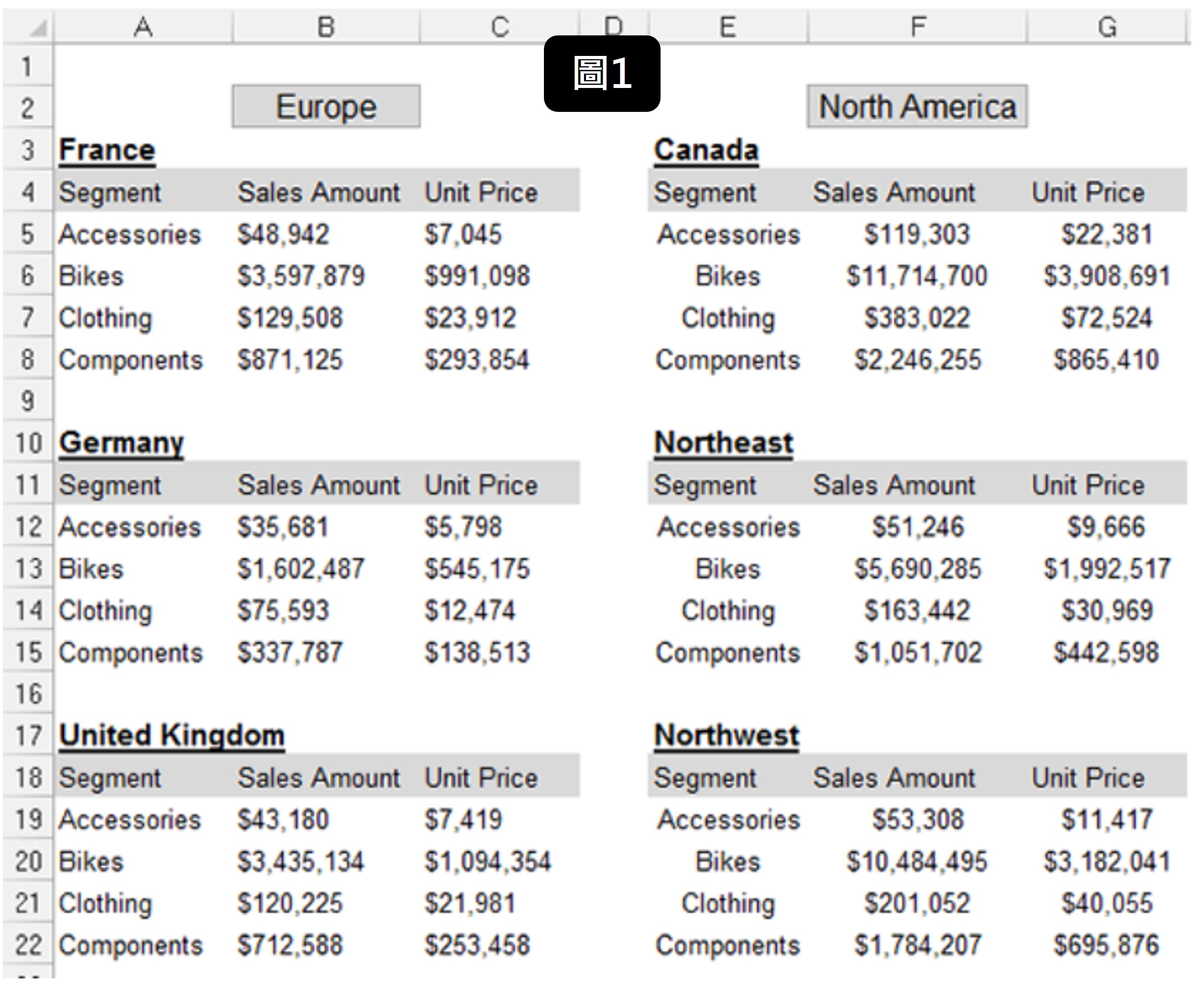The width and height of the screenshot is (1204, 994).
Task: Select France Bikes sales cell $3,597,879
Action: click(x=301, y=276)
